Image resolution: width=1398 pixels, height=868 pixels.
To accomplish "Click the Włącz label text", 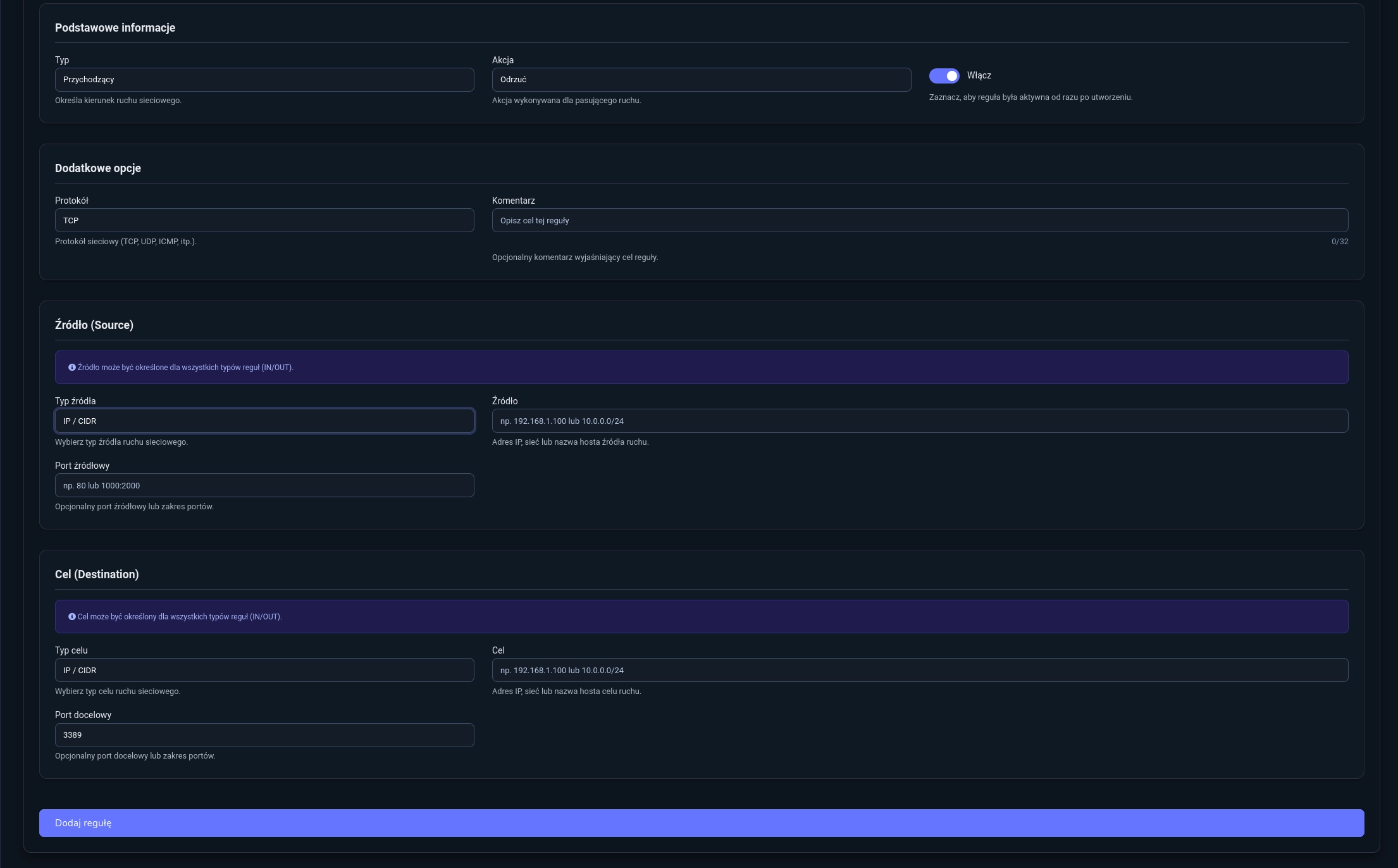I will (979, 75).
